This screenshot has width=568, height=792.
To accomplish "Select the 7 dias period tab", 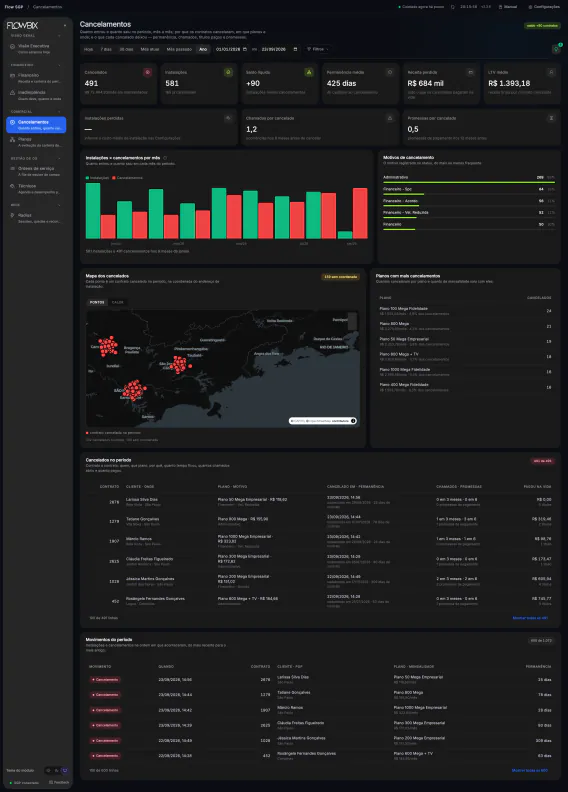I will coord(106,49).
